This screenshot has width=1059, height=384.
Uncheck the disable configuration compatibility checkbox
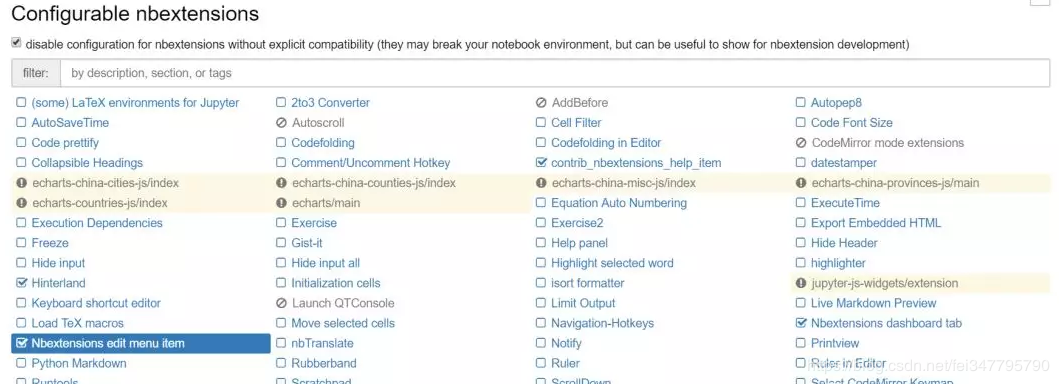[x=16, y=43]
